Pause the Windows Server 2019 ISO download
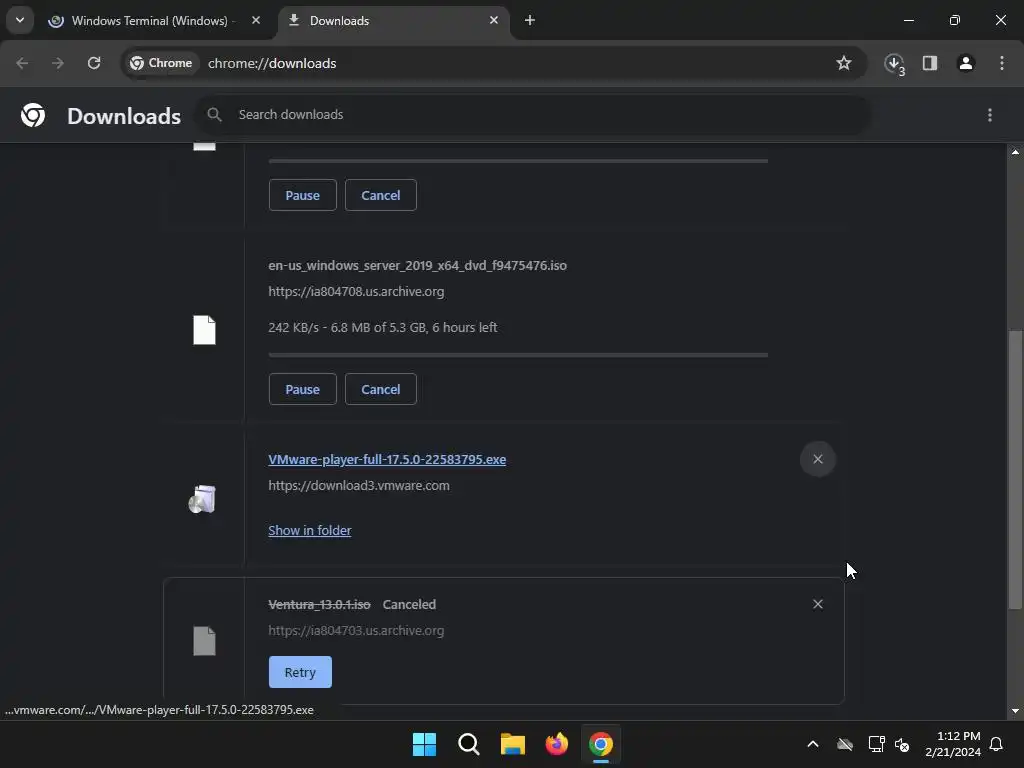Image resolution: width=1024 pixels, height=768 pixels. coord(302,389)
